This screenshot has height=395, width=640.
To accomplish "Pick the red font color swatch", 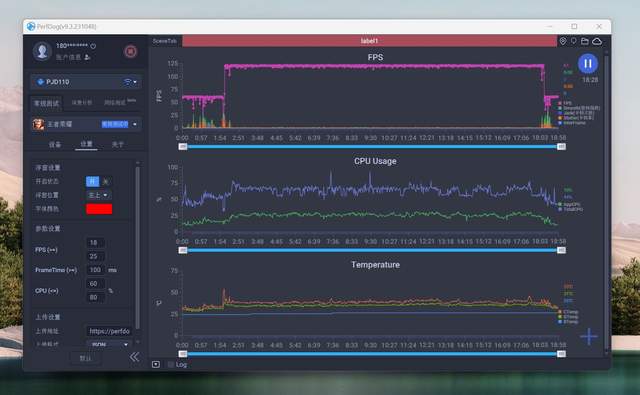I will (99, 209).
